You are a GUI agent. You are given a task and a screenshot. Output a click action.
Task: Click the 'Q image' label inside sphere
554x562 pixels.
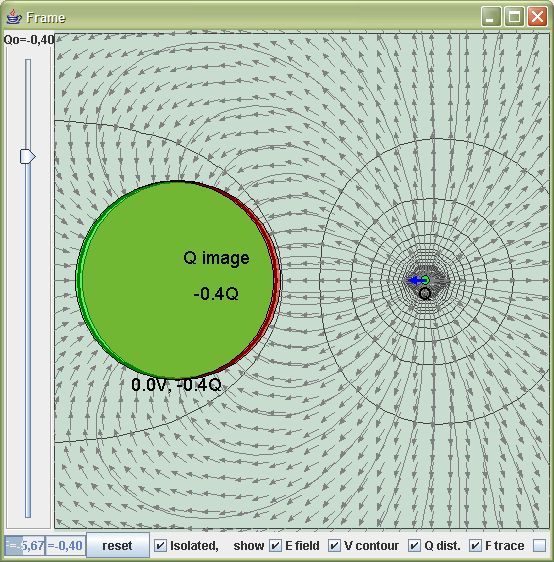tap(216, 258)
